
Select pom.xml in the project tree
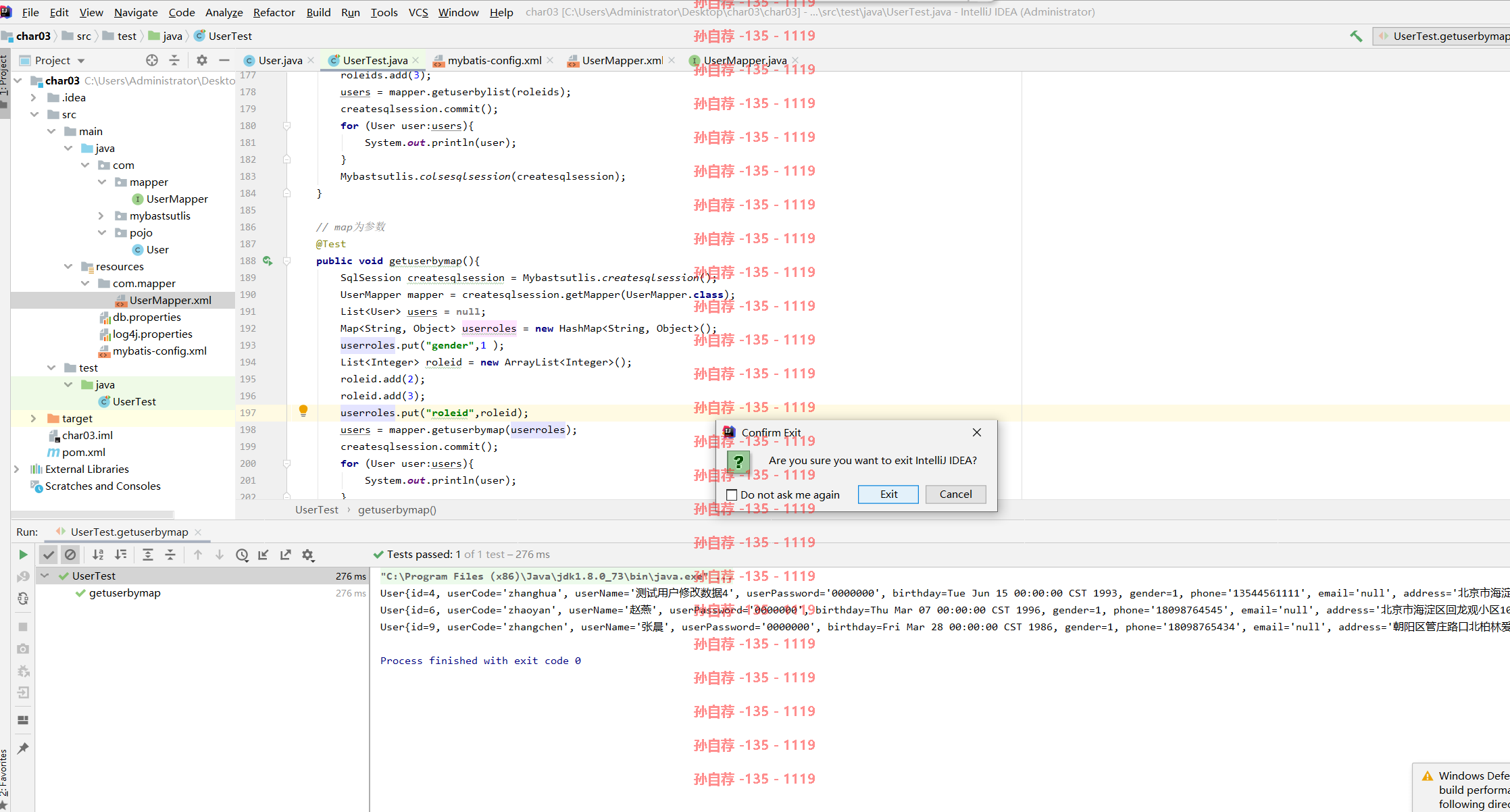tap(84, 453)
